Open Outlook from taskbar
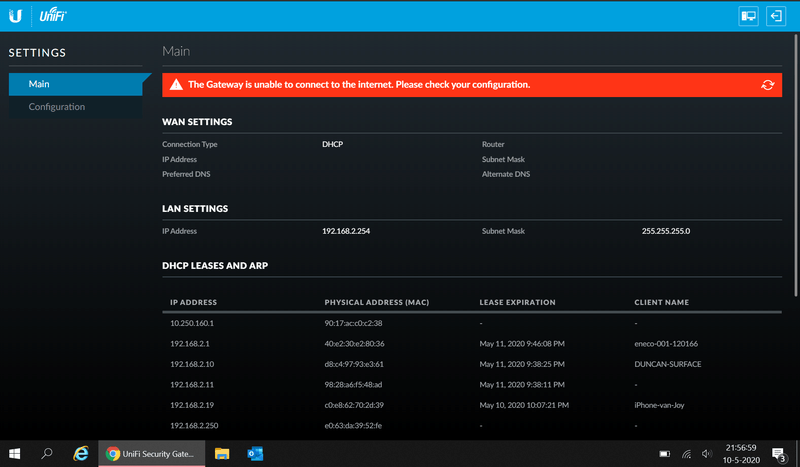This screenshot has width=800, height=467. pos(255,453)
